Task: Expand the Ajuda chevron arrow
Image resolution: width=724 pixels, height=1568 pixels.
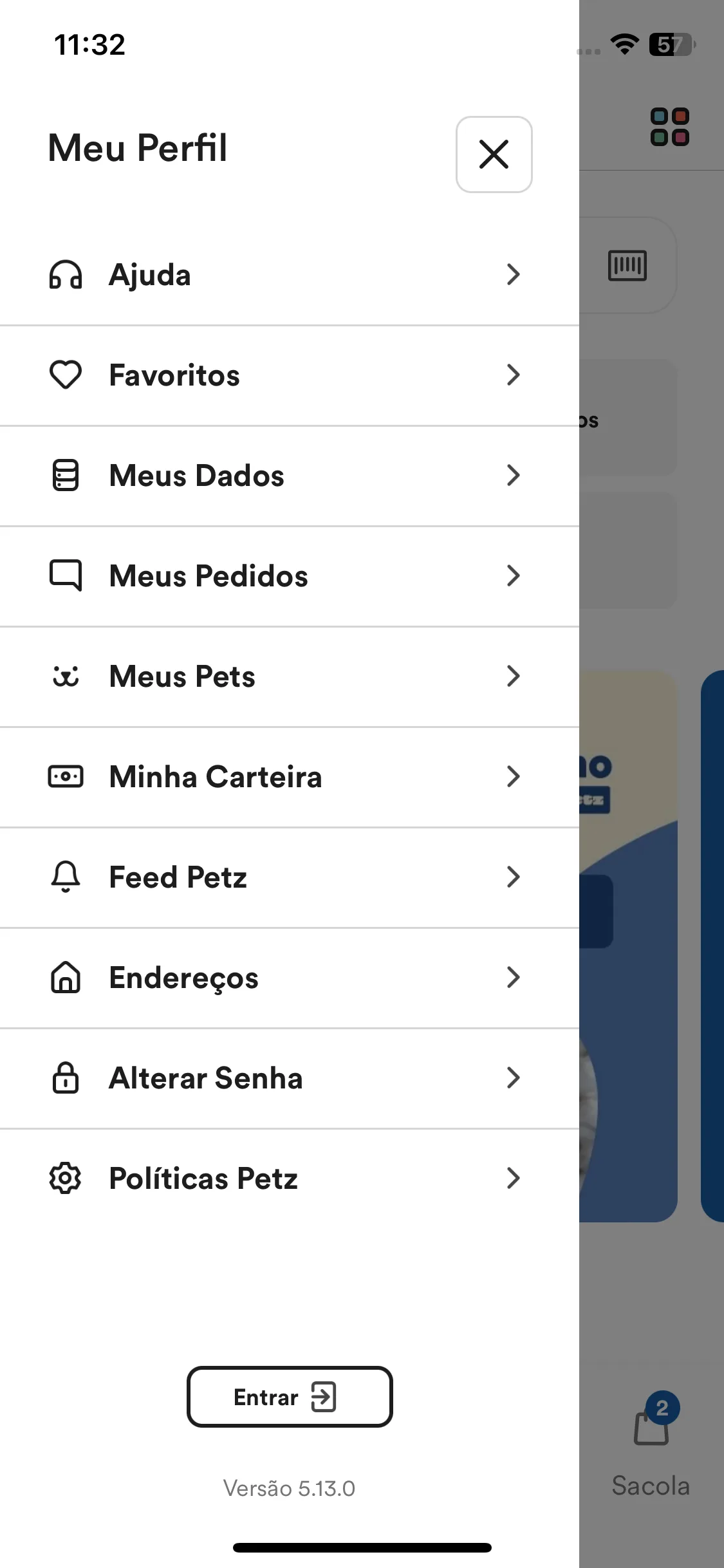Action: coord(513,274)
